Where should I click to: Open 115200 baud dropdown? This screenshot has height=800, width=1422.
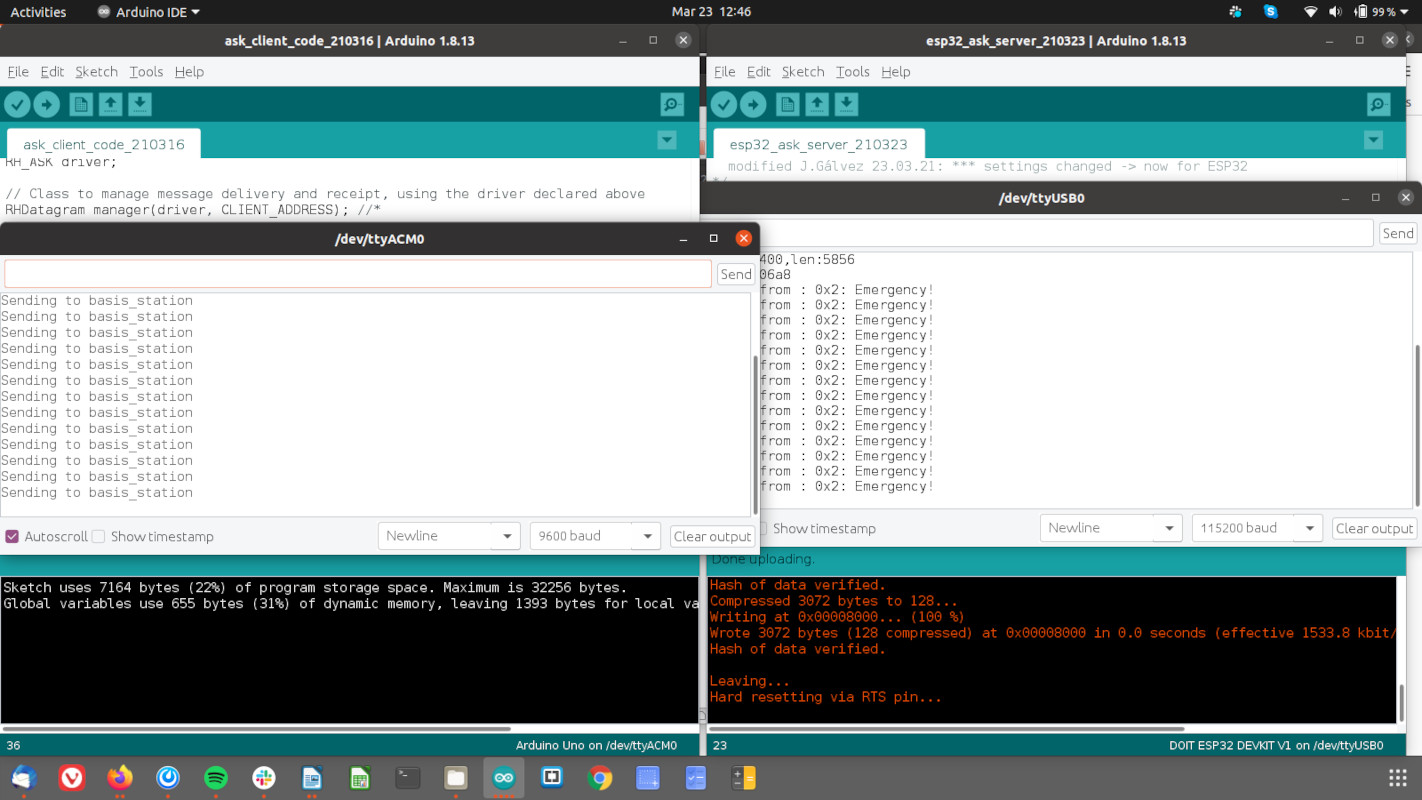click(x=1257, y=528)
